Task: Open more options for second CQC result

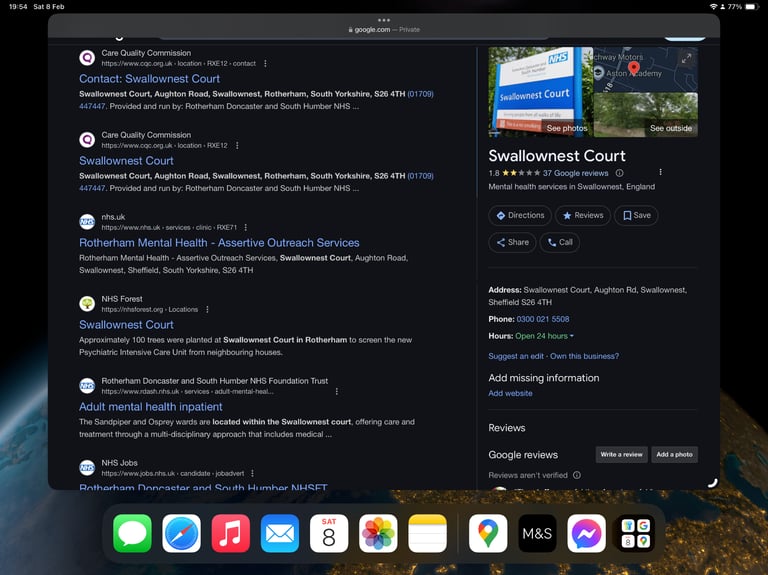Action: [237, 145]
